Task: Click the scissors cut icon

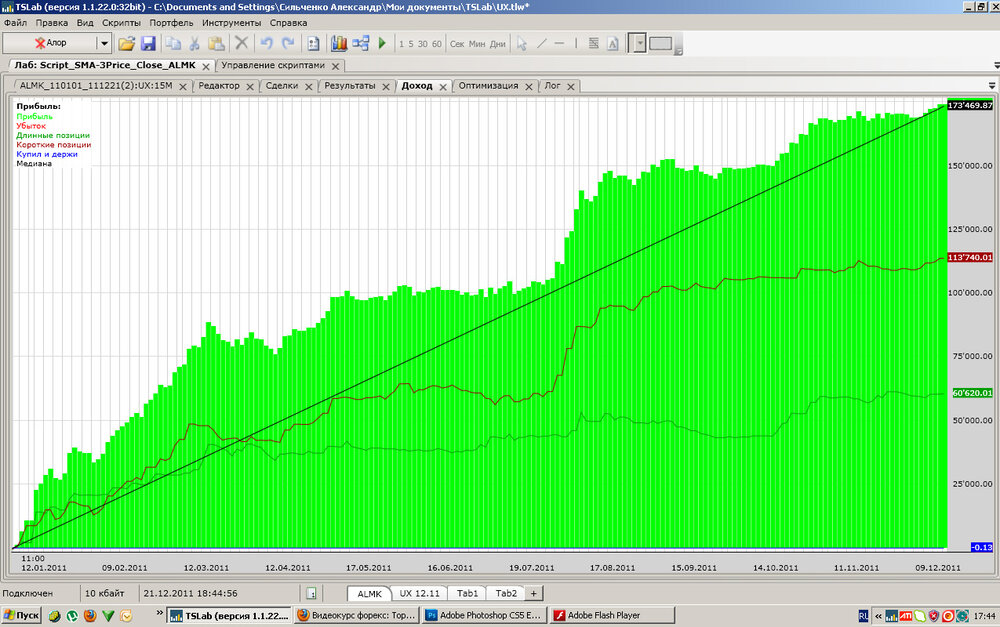Action: [195, 44]
